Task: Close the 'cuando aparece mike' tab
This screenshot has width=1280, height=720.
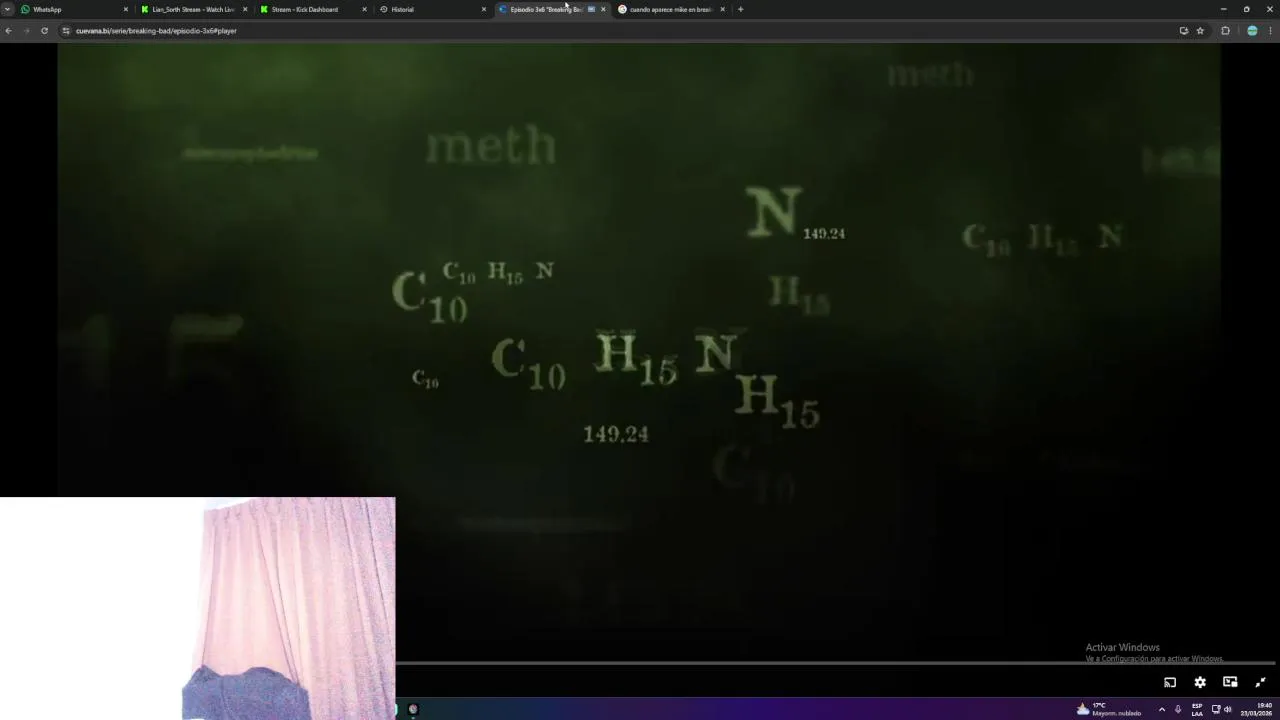Action: (x=722, y=9)
